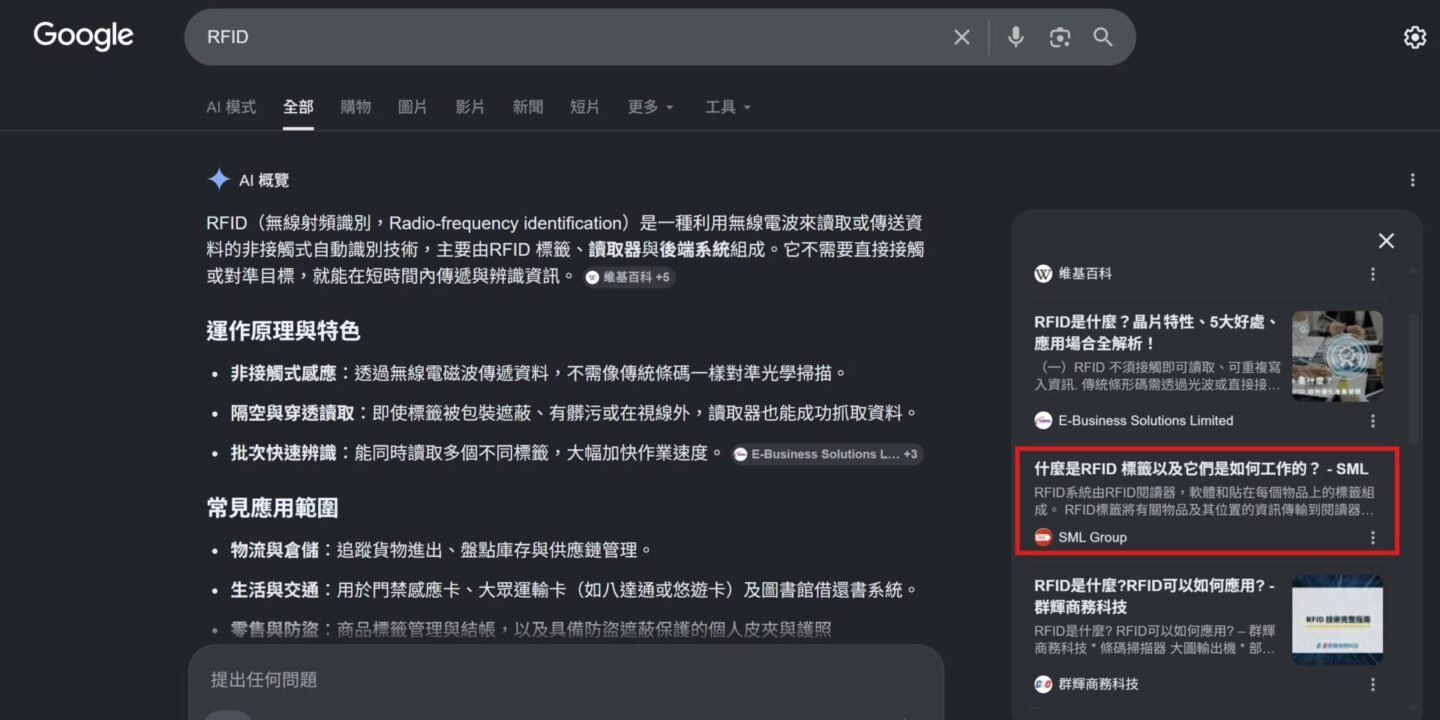Click the 零售與防盜 bullet text

click(x=531, y=630)
